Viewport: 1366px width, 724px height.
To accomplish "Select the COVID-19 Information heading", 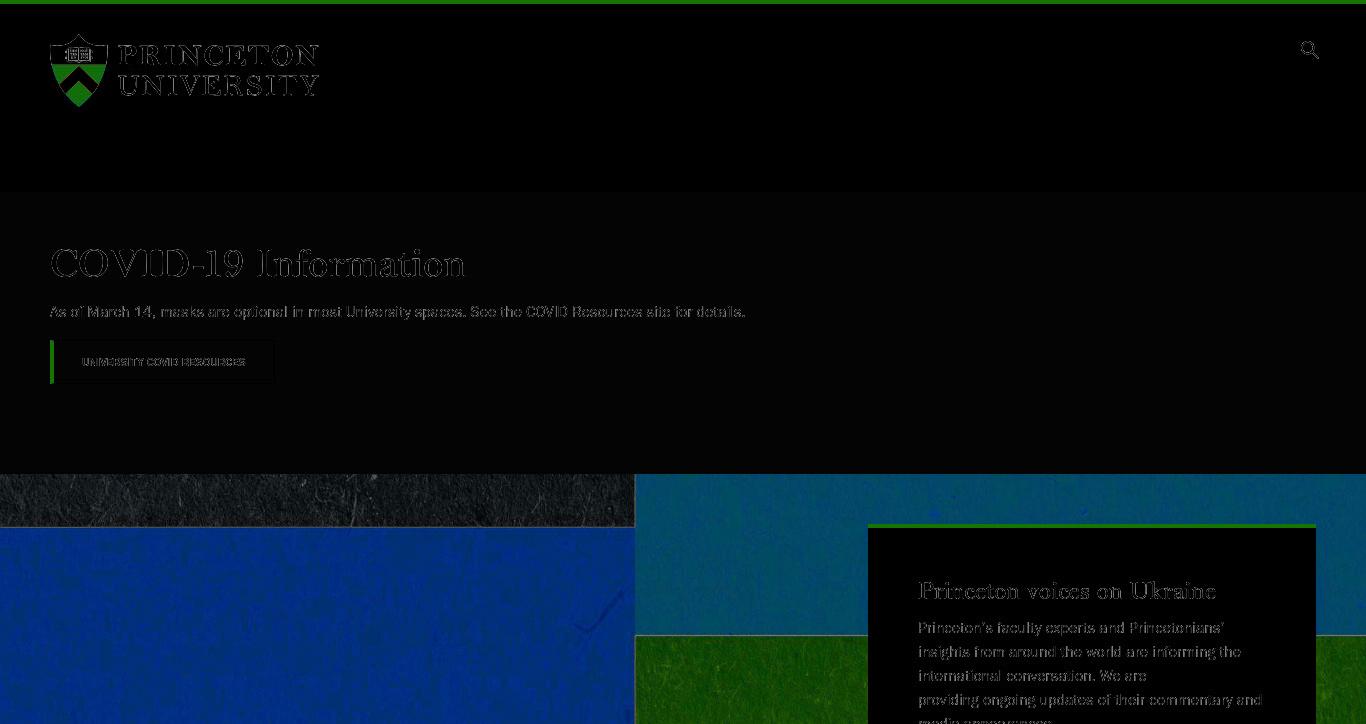I will [257, 264].
